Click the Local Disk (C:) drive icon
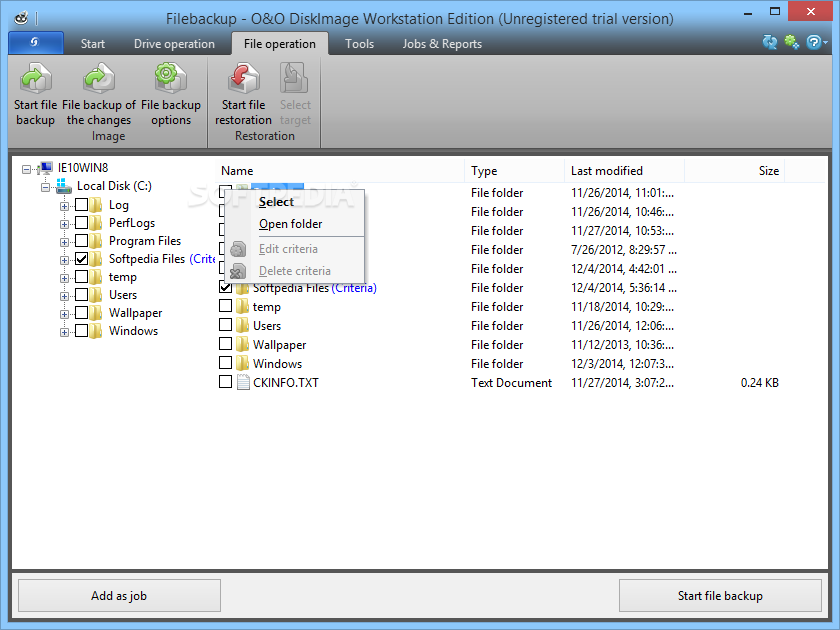The image size is (840, 630). (x=63, y=186)
